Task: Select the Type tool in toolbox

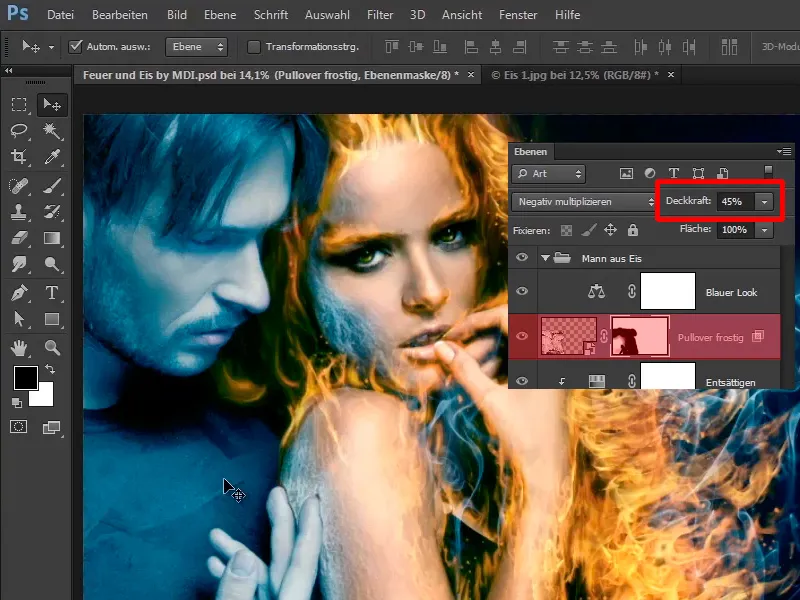Action: (x=52, y=293)
